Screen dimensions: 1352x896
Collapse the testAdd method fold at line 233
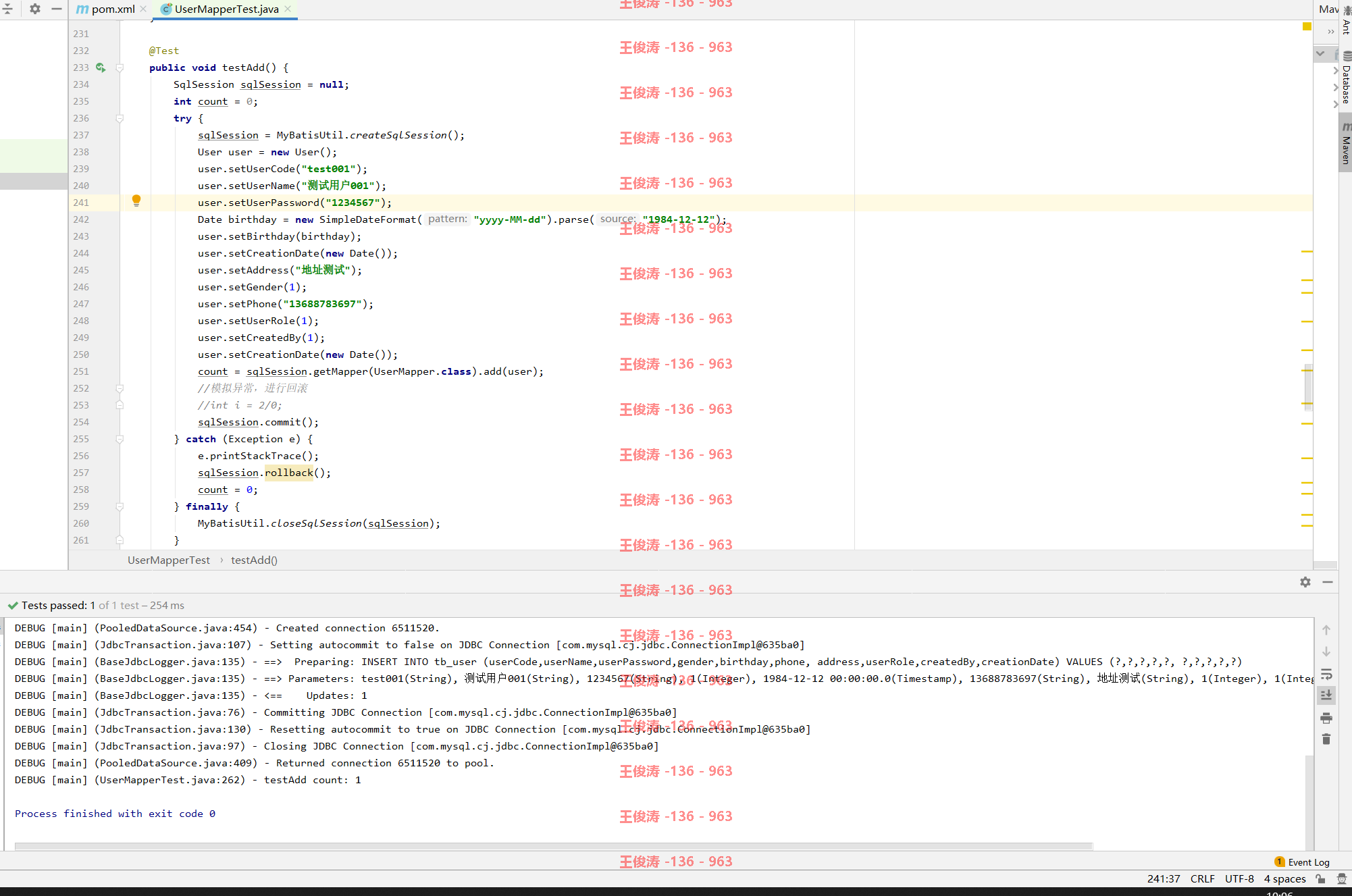[120, 68]
